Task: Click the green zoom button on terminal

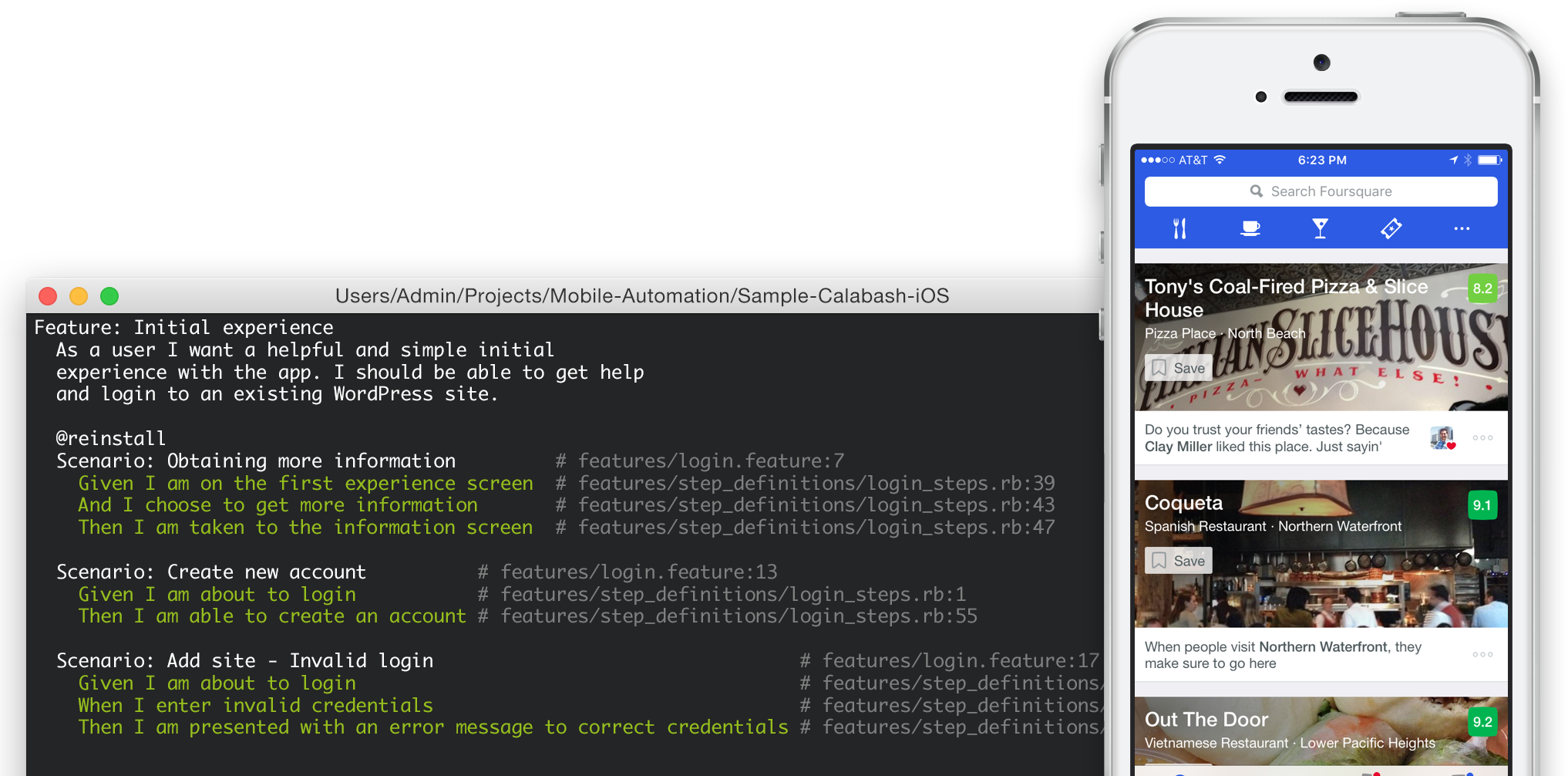Action: click(109, 296)
